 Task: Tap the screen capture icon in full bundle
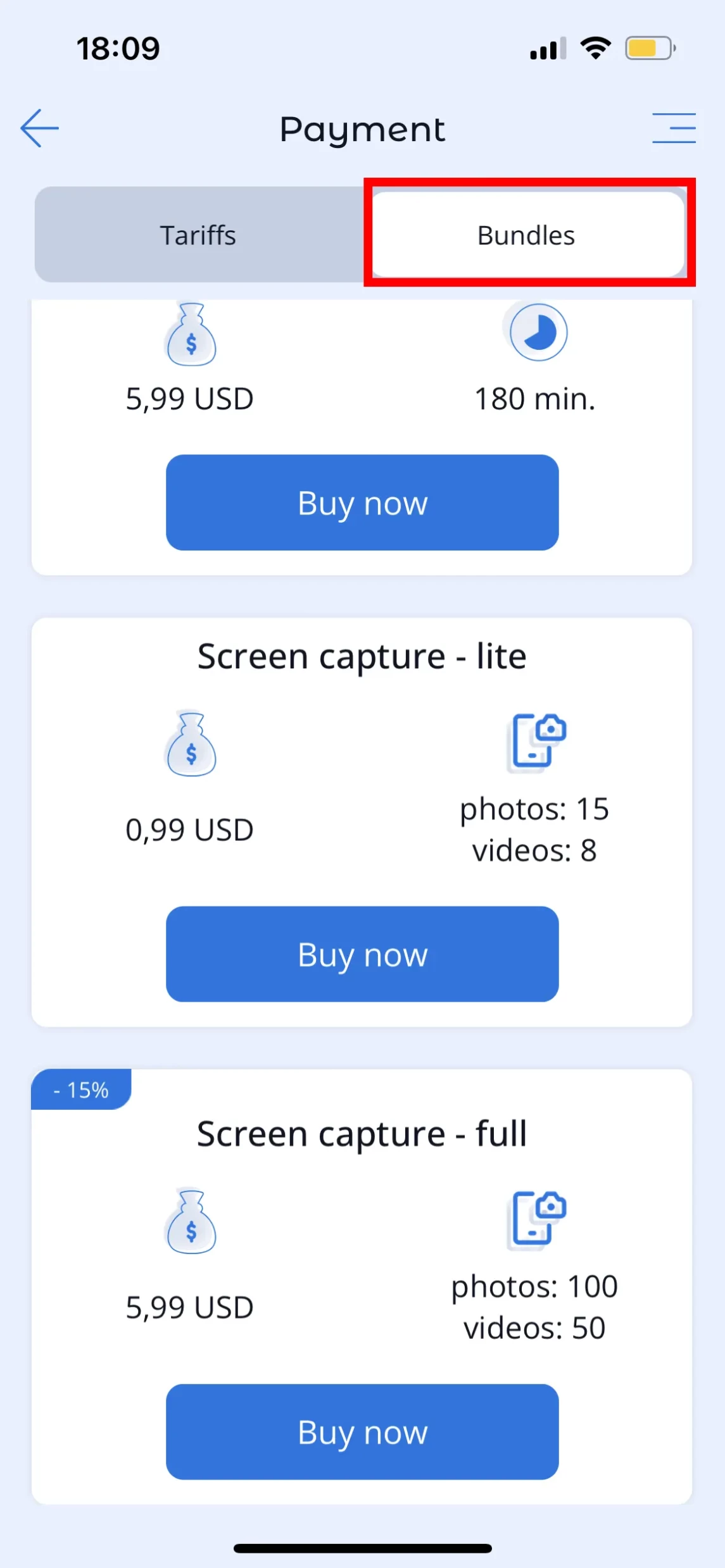(x=538, y=1219)
